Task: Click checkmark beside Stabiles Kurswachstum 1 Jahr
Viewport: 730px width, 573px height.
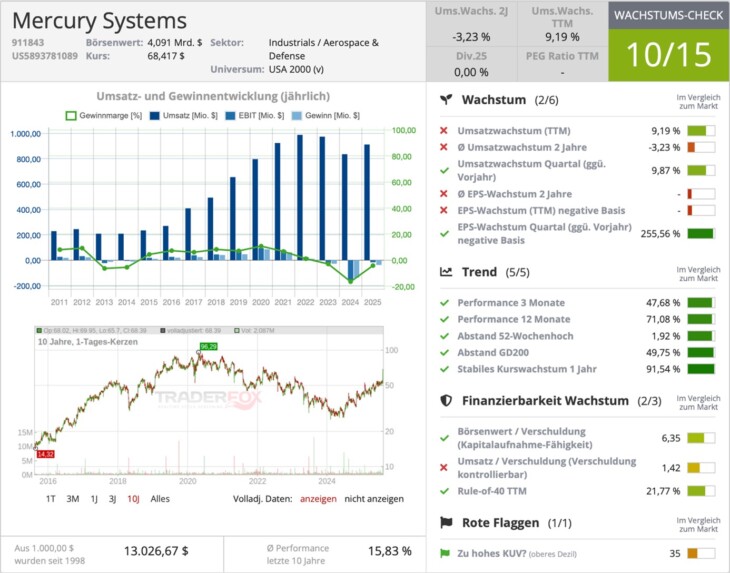Action: pyautogui.click(x=444, y=369)
